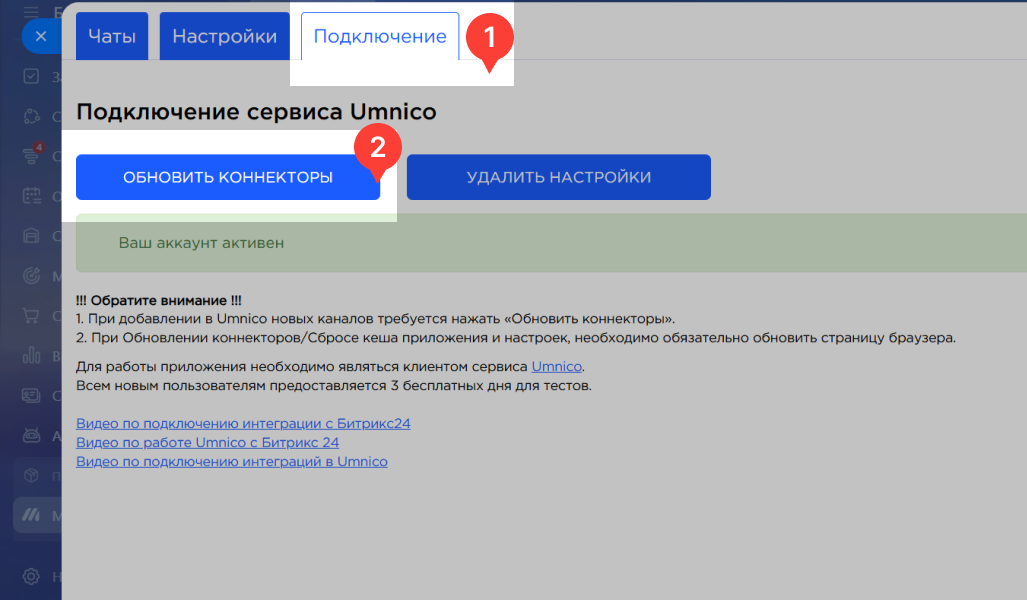Viewport: 1027px width, 600px height.
Task: Click the target marketing icon in sidebar
Action: (32, 276)
